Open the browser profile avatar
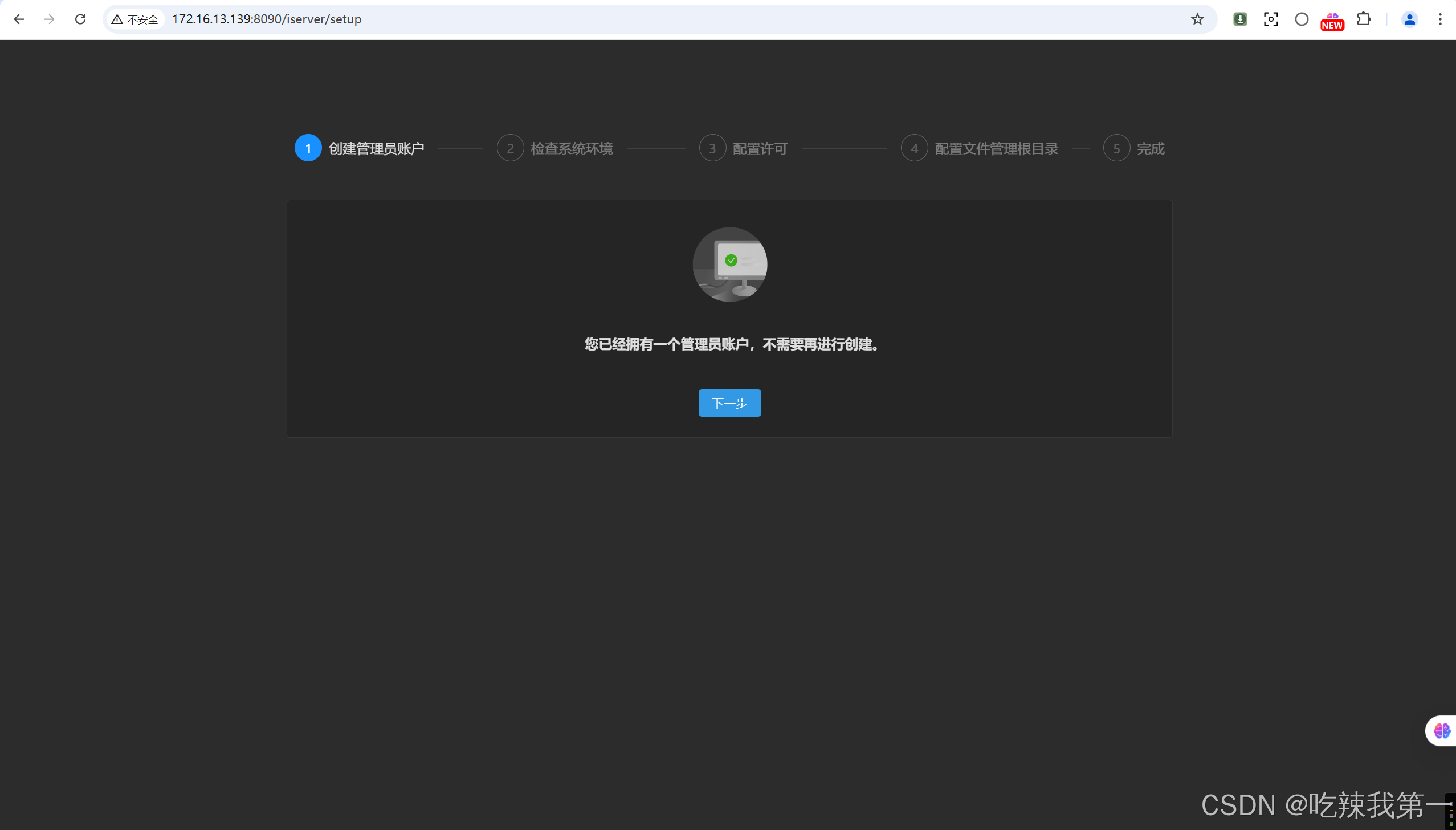This screenshot has width=1456, height=830. (1409, 19)
